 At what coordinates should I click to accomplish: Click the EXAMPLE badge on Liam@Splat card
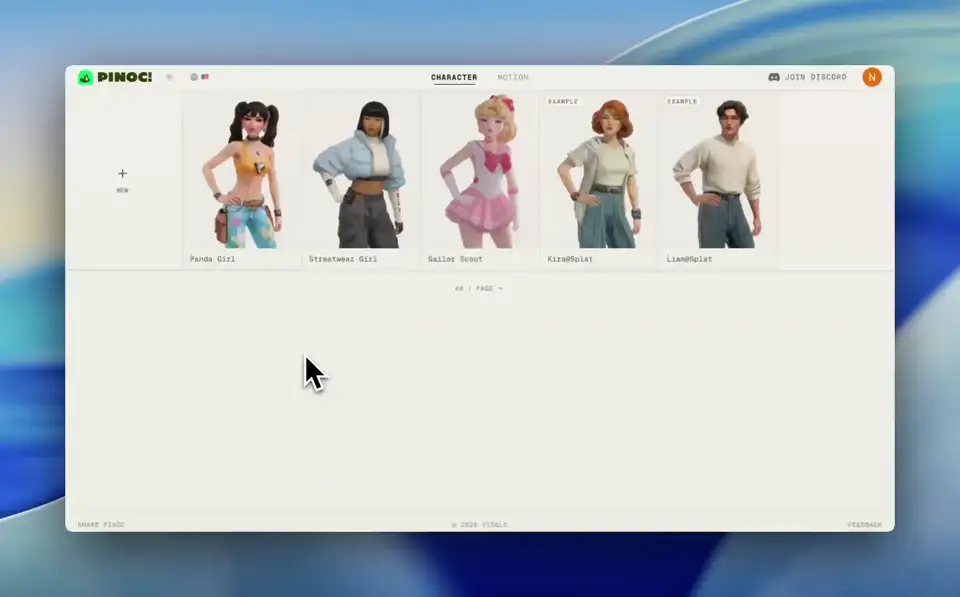pos(682,102)
